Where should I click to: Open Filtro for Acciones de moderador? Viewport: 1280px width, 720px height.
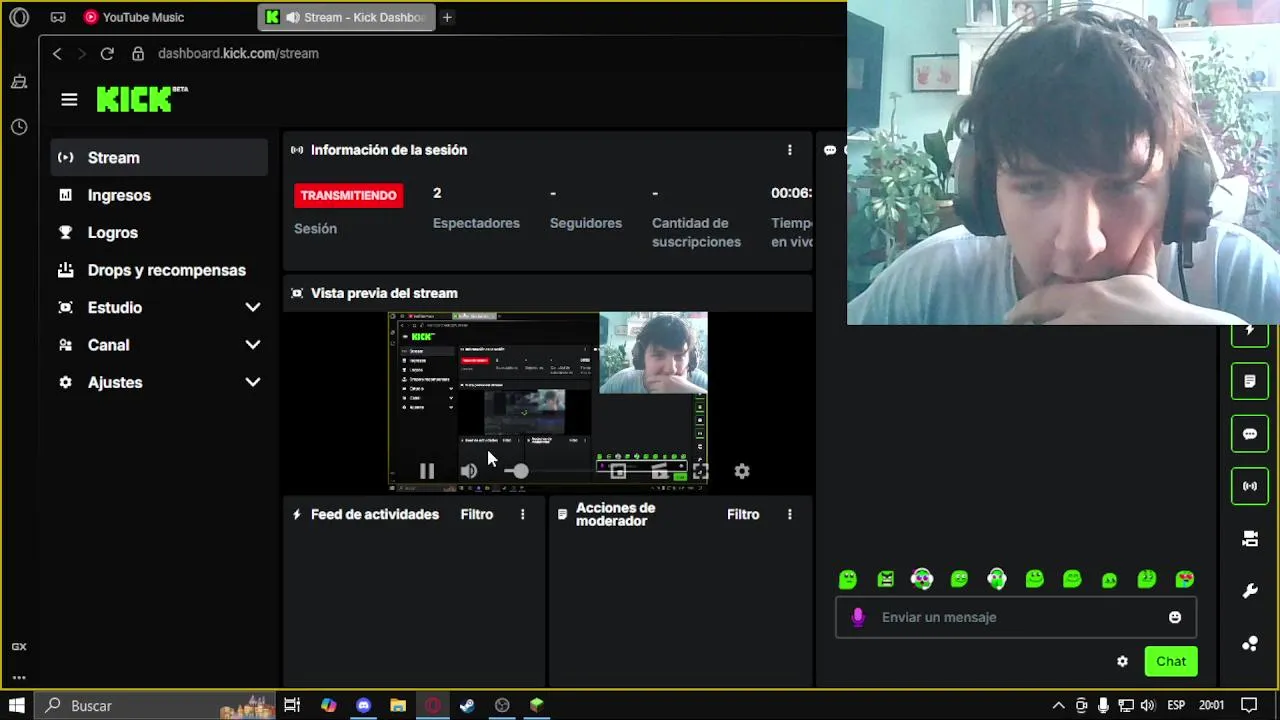coord(743,514)
